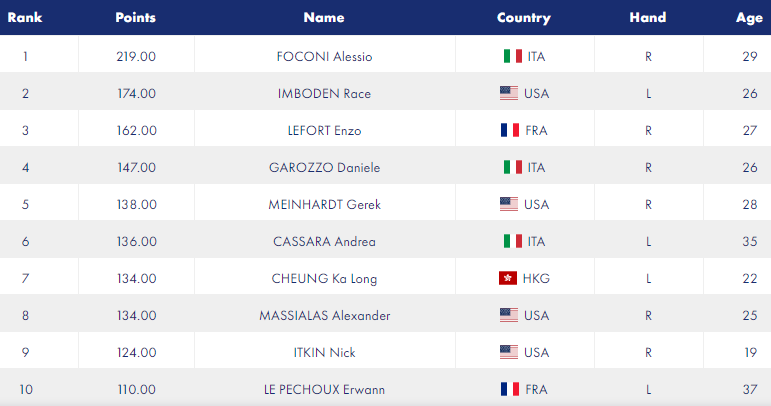
Task: Select the 174.00 points cell
Action: (136, 93)
